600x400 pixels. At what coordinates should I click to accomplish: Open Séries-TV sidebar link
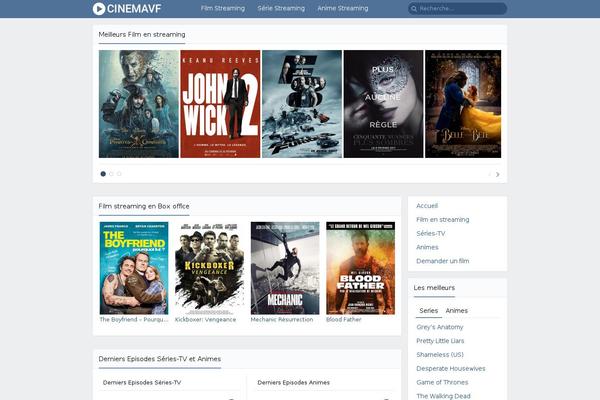tap(431, 233)
